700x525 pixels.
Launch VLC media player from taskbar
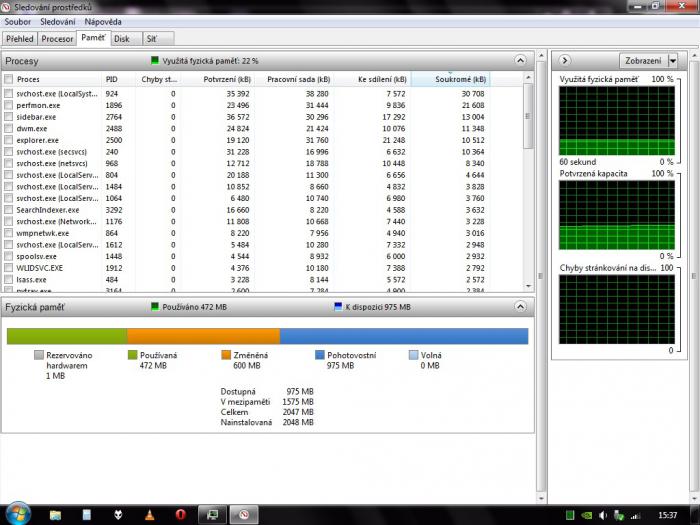[x=150, y=514]
